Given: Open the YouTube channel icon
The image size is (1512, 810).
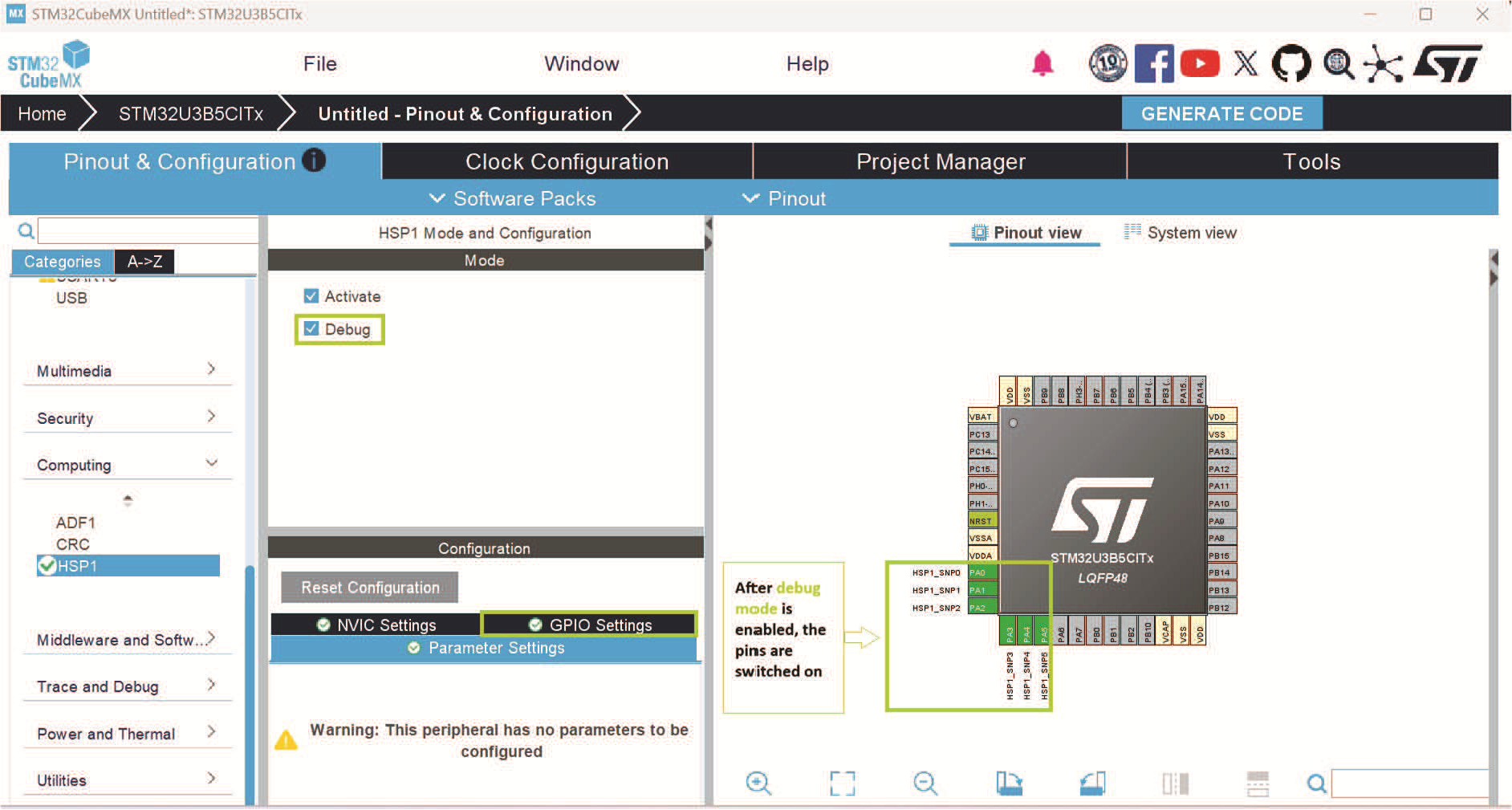Looking at the screenshot, I should [x=1200, y=63].
